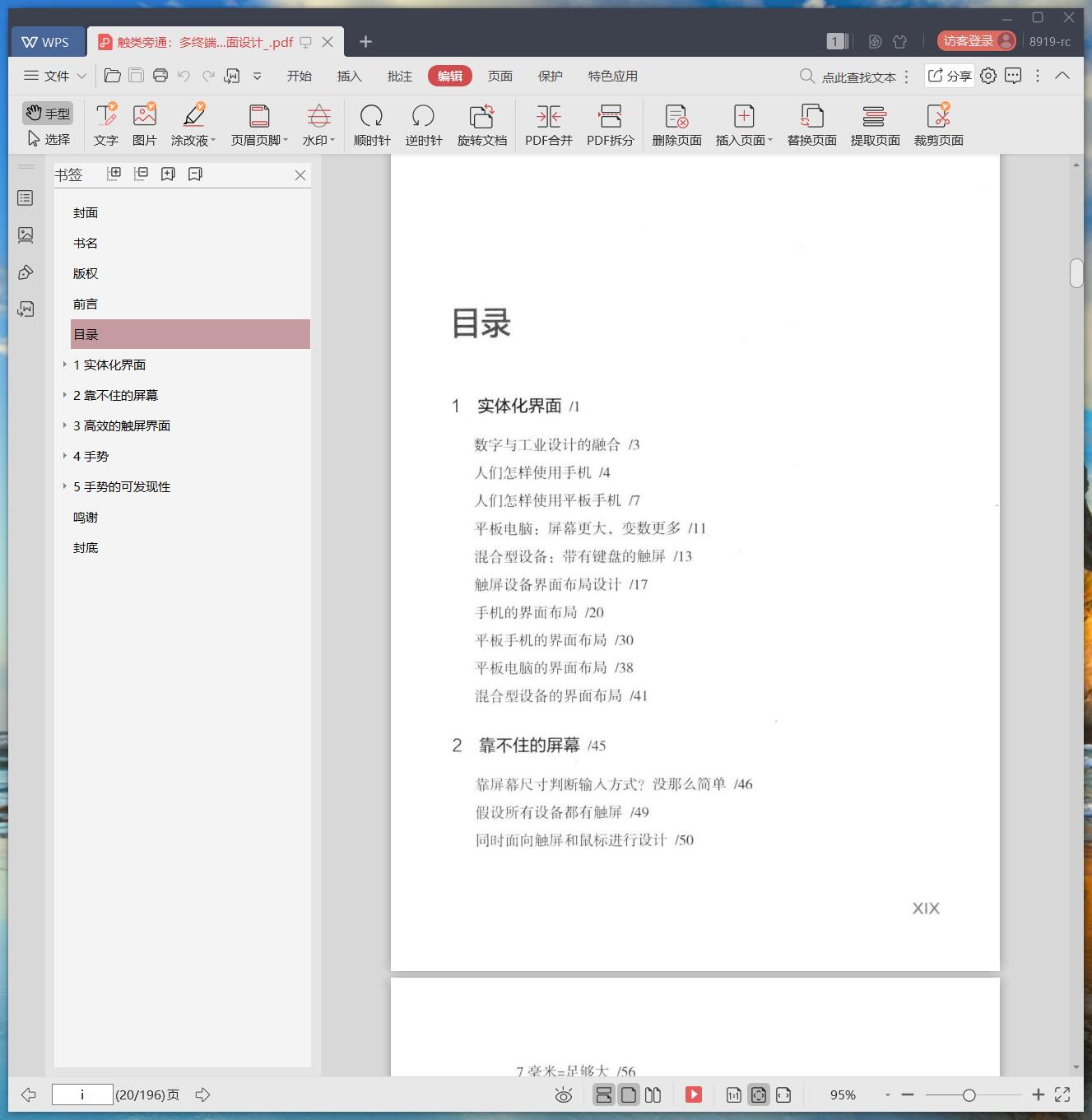Go to the next page arrow
The height and width of the screenshot is (1120, 1092).
pos(203,1094)
